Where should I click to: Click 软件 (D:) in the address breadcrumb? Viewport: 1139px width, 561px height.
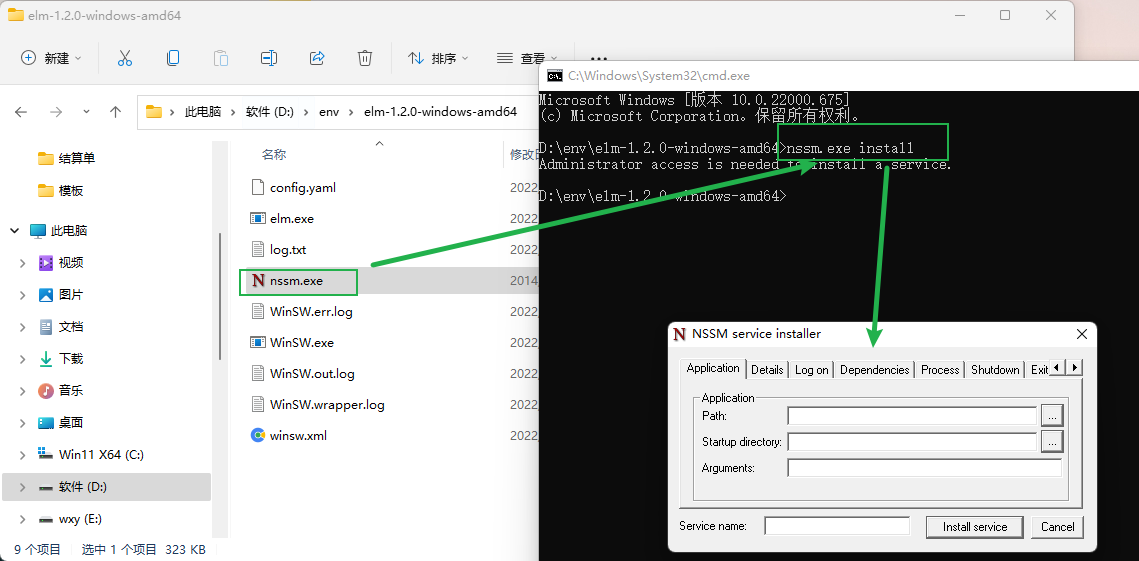tap(269, 112)
